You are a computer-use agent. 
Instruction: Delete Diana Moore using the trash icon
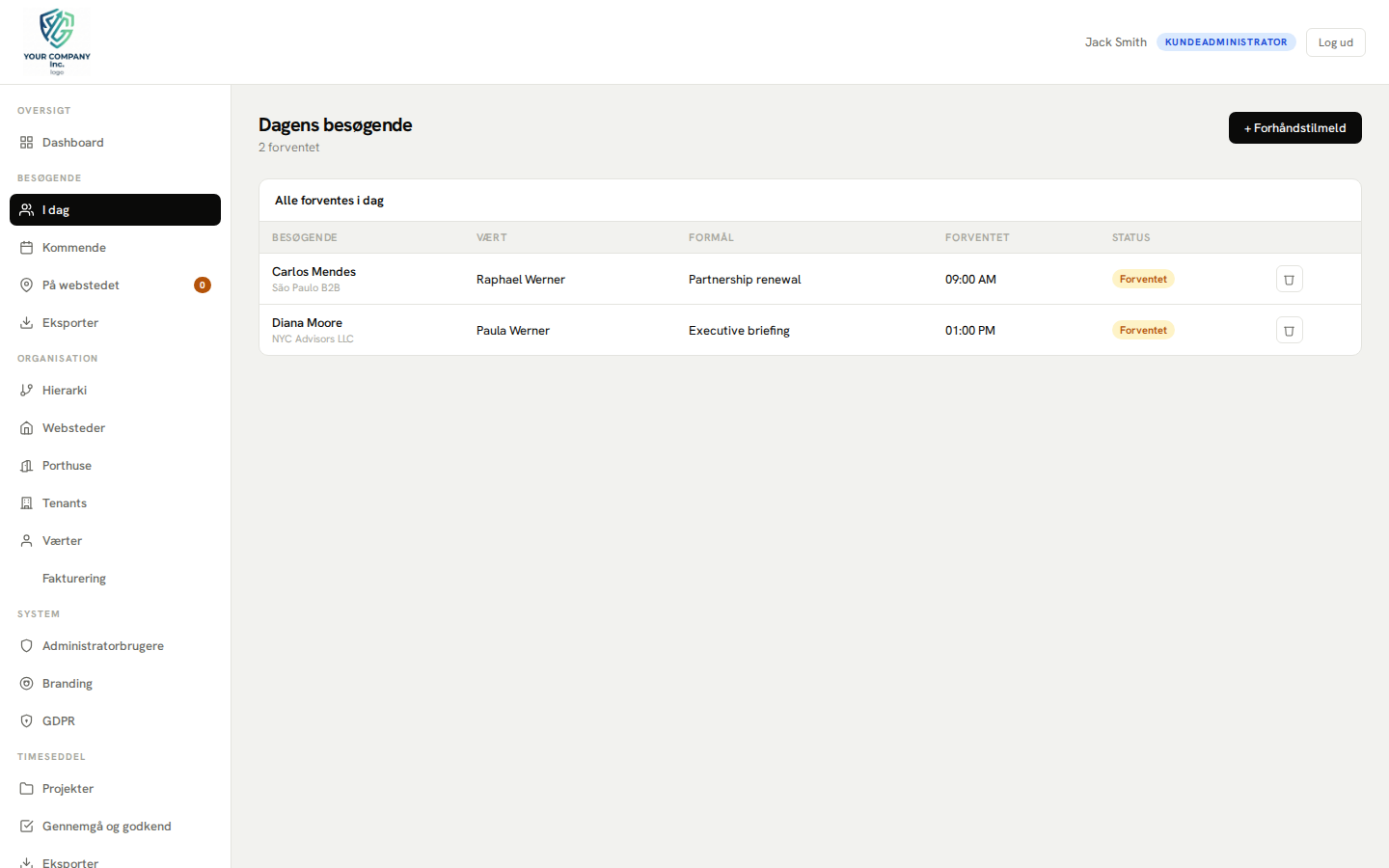coord(1290,330)
